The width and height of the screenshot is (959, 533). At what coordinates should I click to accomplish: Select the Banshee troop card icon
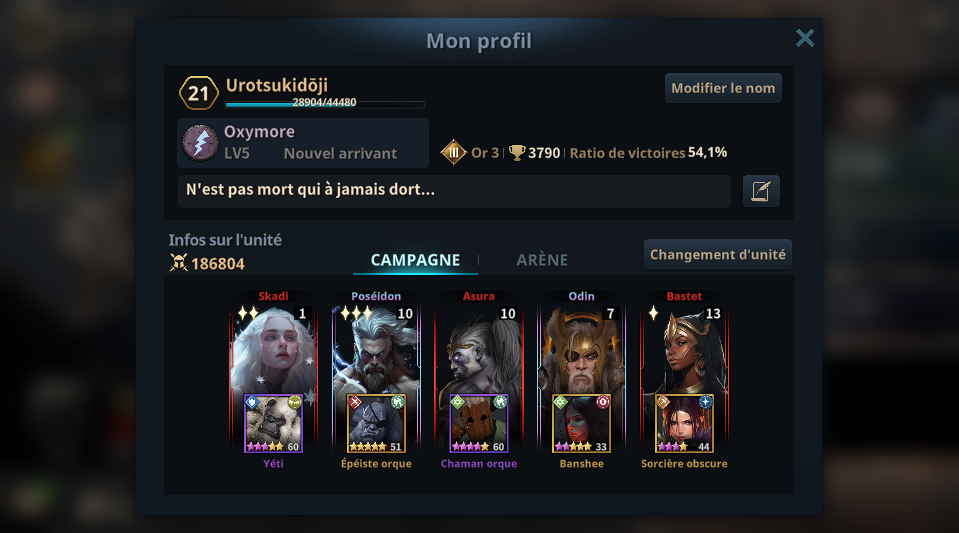[x=582, y=423]
